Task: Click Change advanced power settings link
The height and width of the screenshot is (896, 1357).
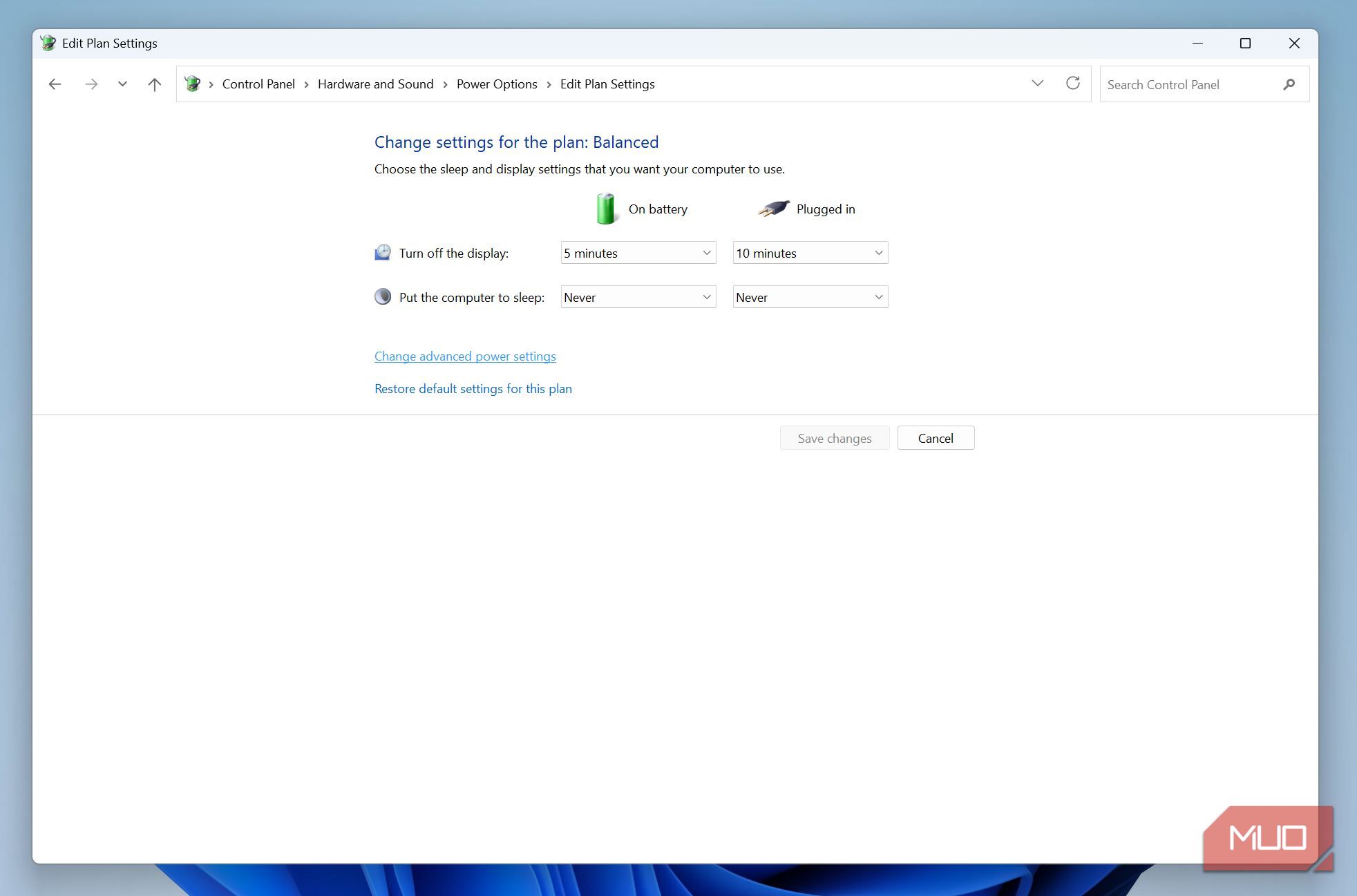Action: (465, 356)
